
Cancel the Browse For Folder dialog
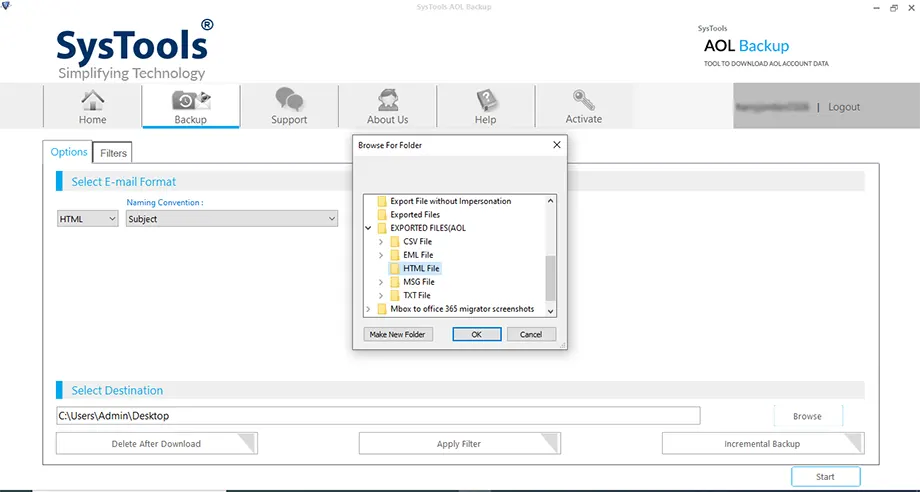[x=530, y=334]
